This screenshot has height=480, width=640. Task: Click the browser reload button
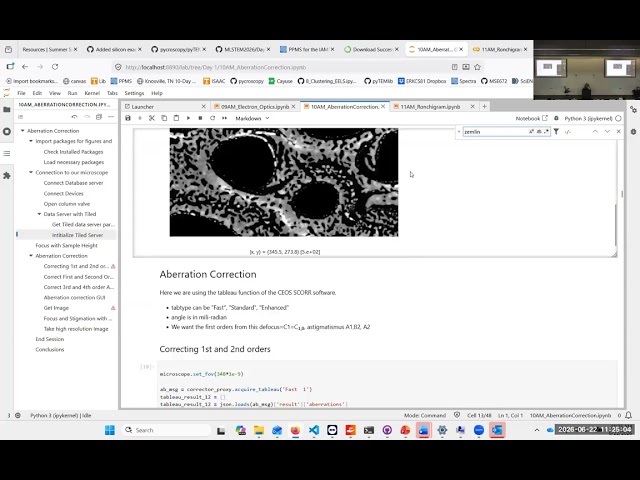click(x=55, y=67)
